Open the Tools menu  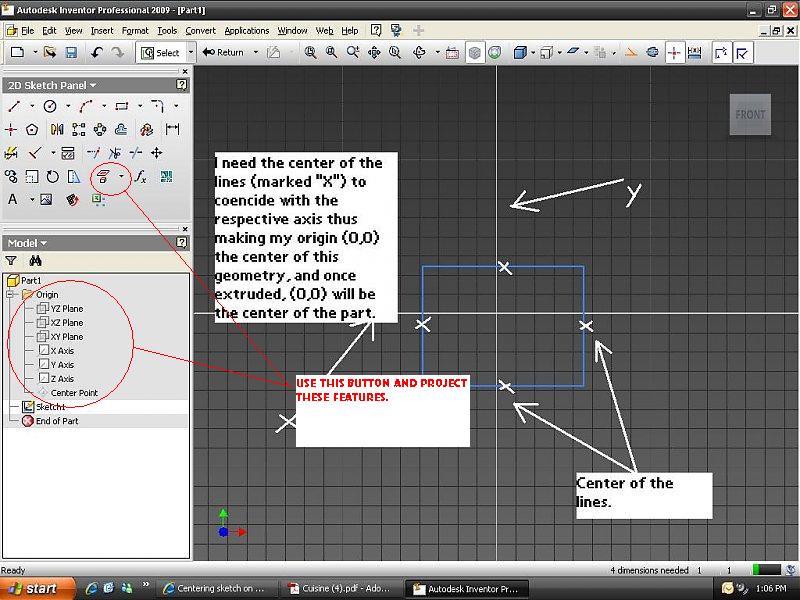[x=167, y=31]
